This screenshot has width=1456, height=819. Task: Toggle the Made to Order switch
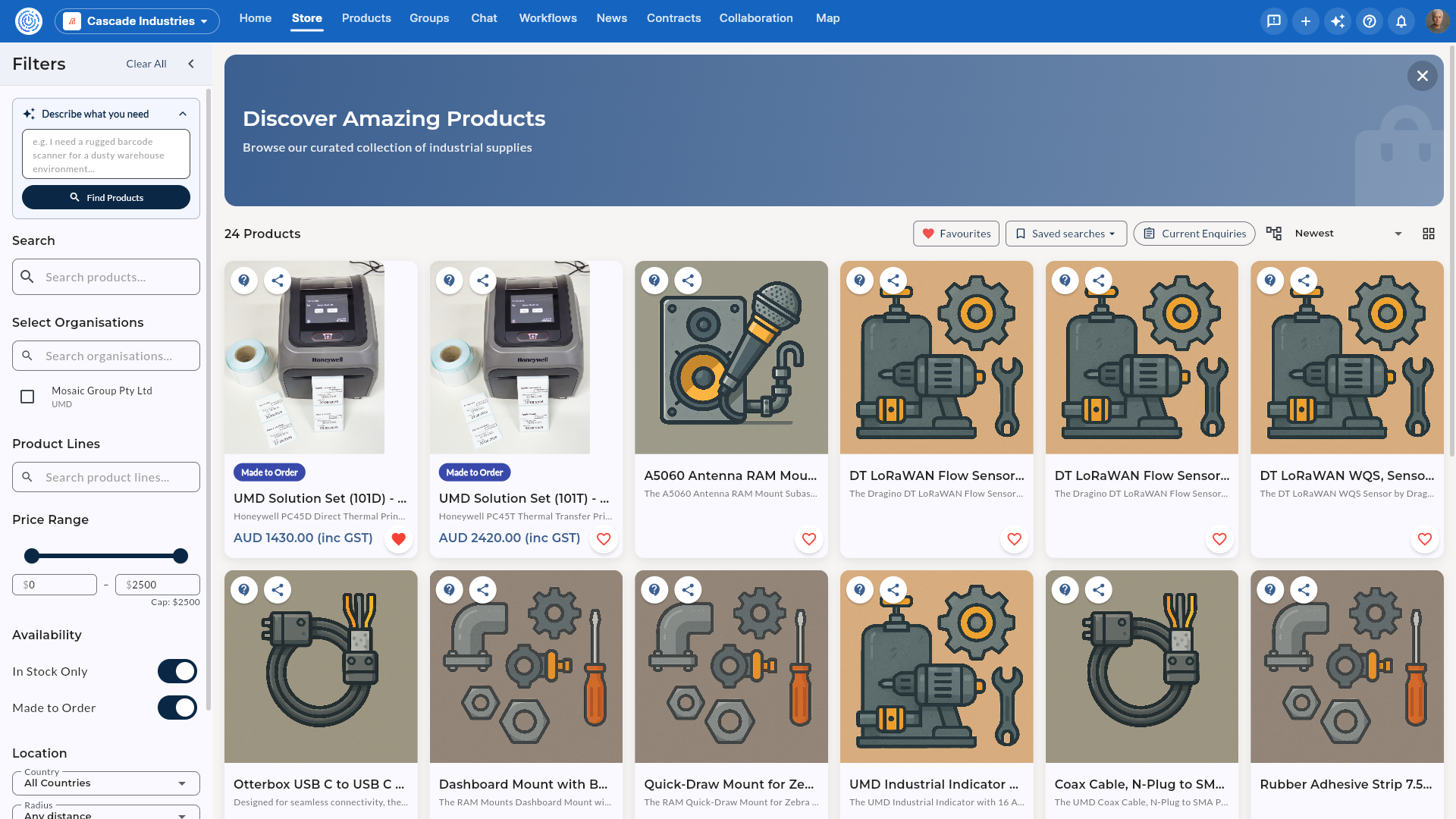click(177, 708)
